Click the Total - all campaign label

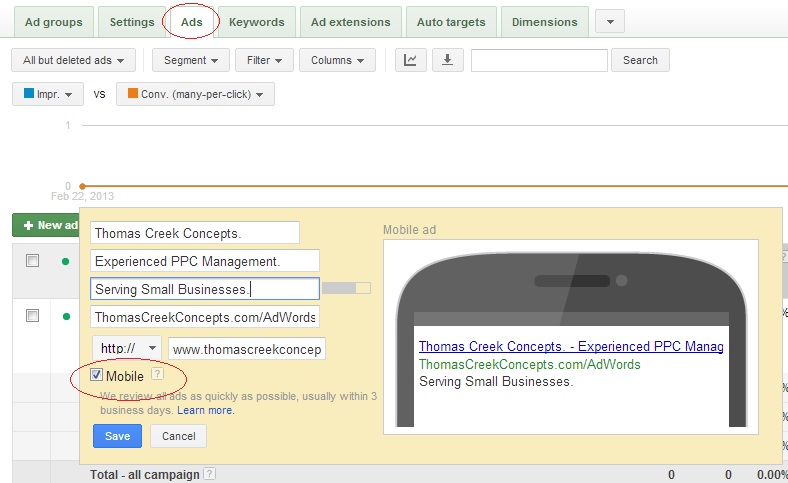(x=145, y=474)
